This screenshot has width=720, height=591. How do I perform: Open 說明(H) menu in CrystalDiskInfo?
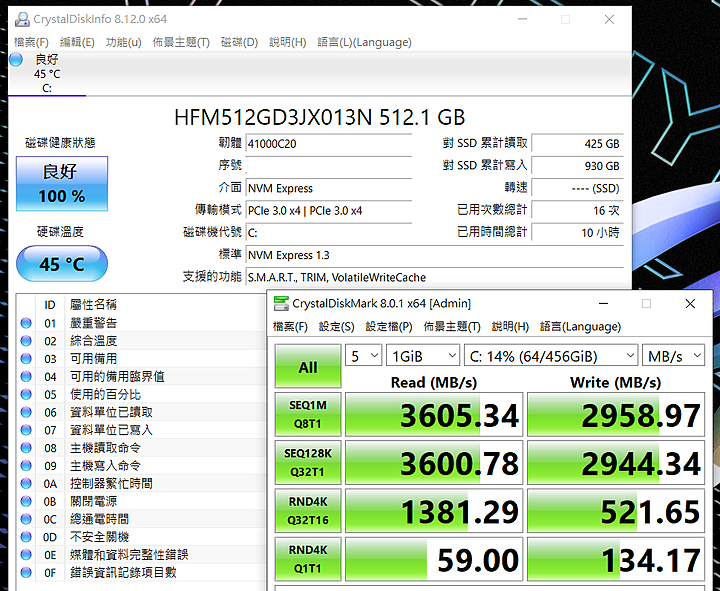coord(287,42)
